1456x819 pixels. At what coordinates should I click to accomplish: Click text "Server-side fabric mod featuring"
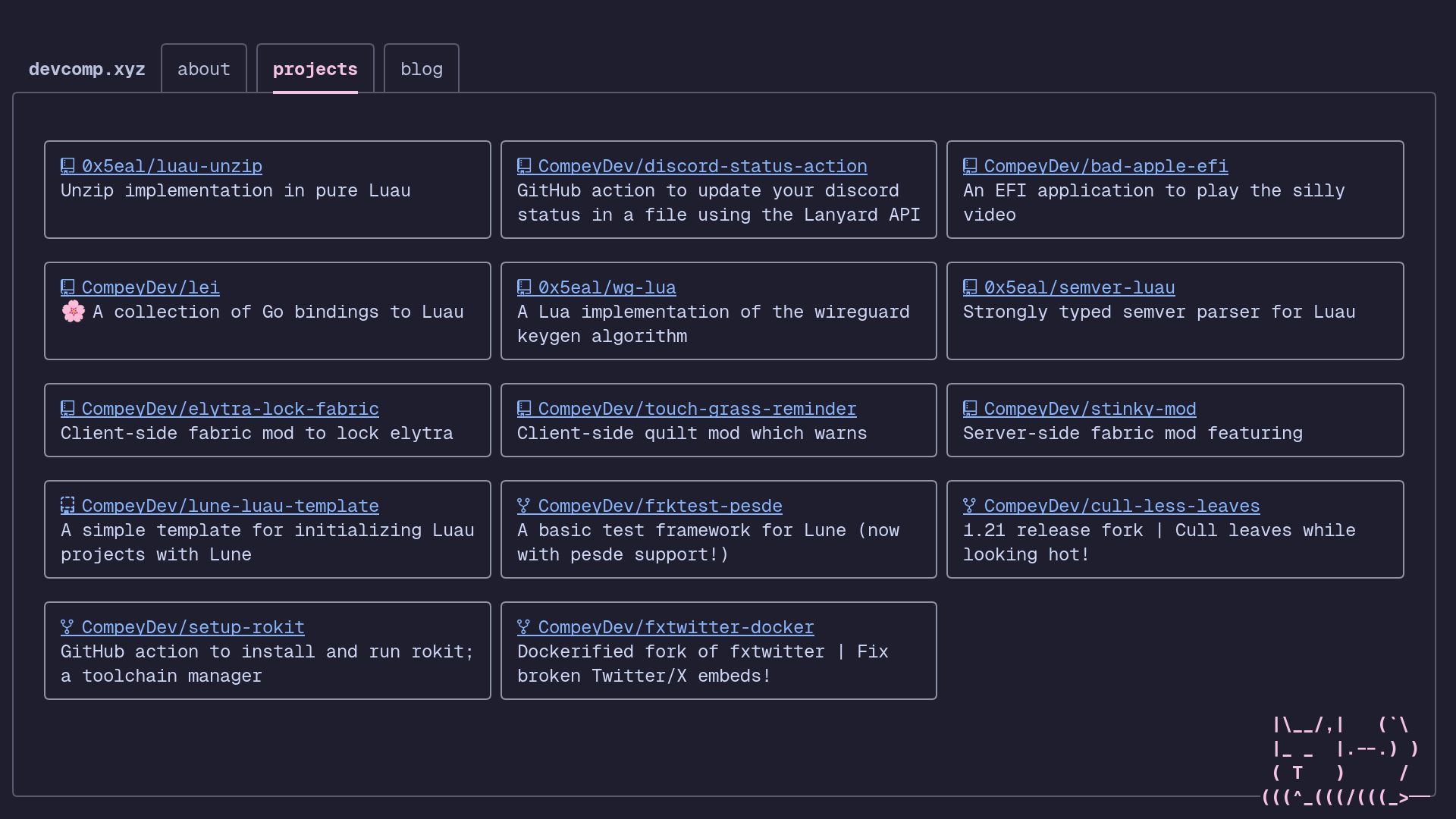pos(1133,433)
